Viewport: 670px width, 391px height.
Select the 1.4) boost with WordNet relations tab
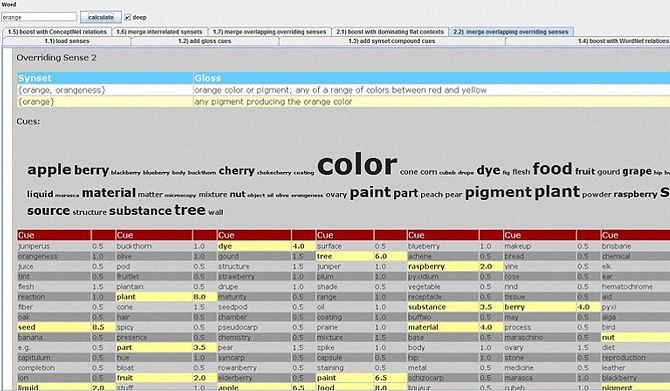[x=588, y=41]
